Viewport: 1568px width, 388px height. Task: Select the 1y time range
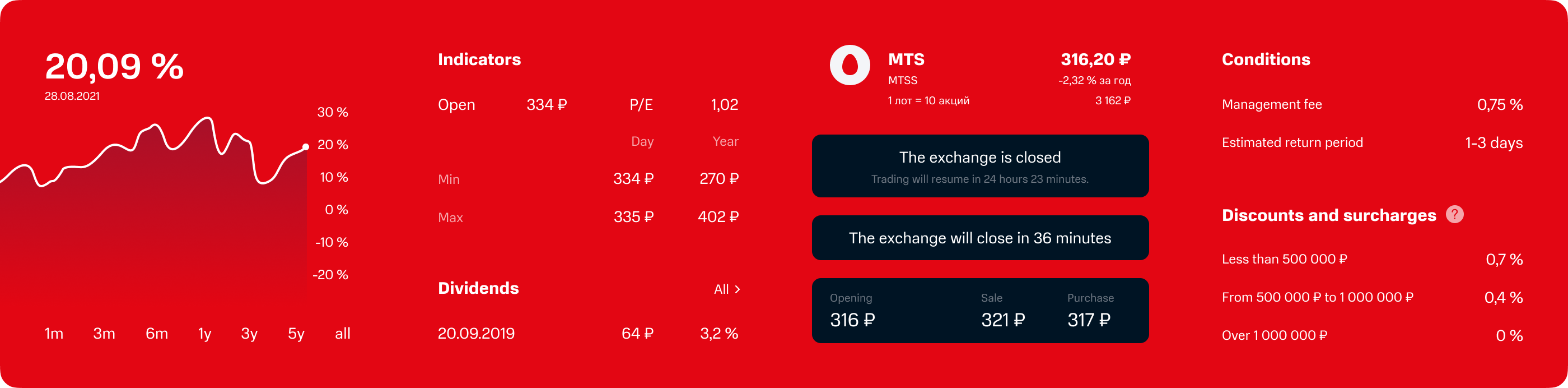[x=204, y=334]
